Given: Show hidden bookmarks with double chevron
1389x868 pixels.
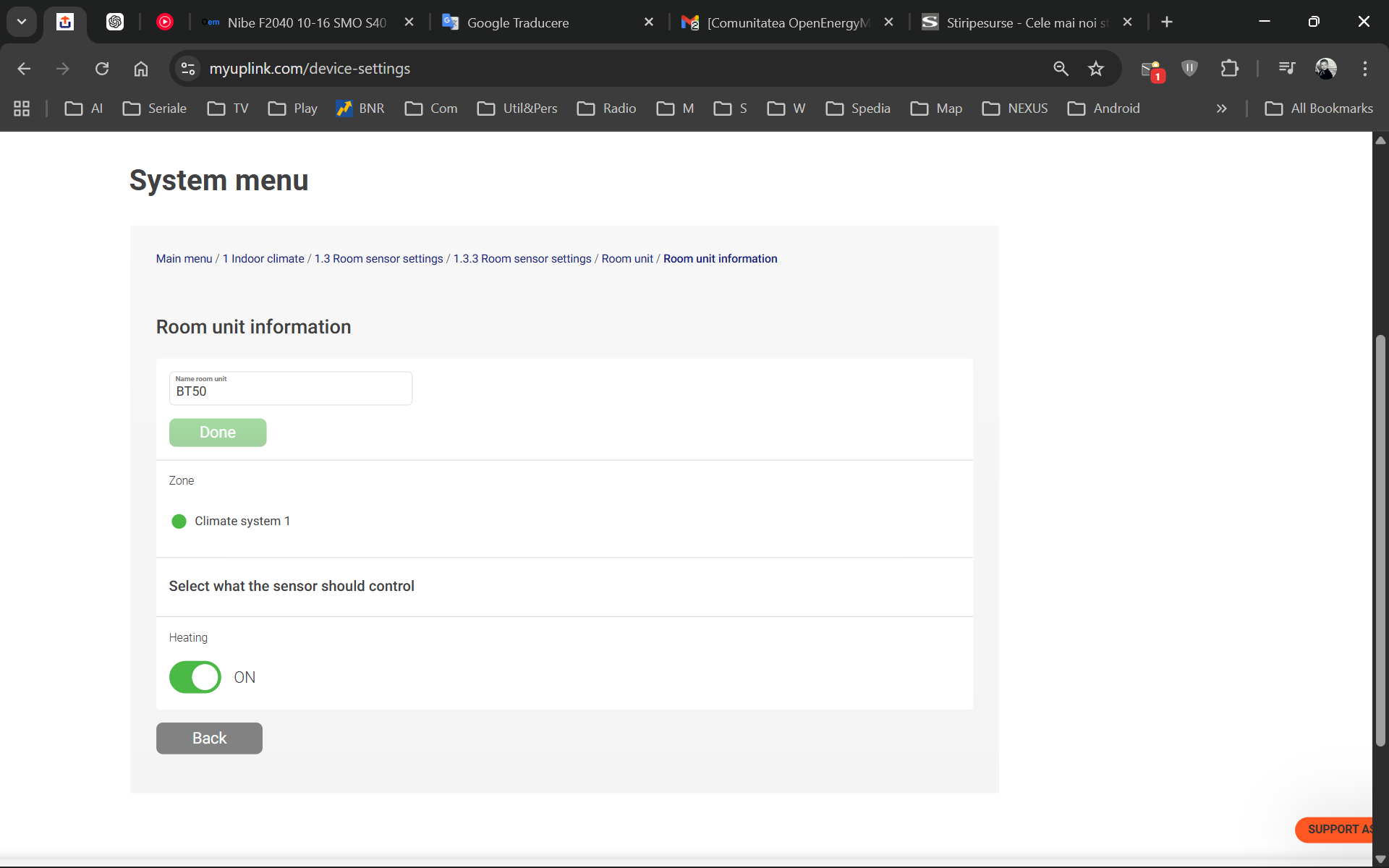Looking at the screenshot, I should (x=1221, y=109).
